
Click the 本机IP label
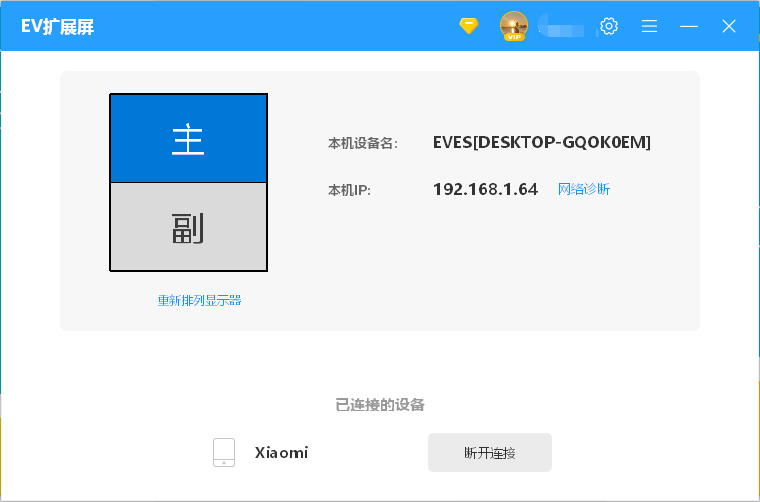tap(349, 190)
